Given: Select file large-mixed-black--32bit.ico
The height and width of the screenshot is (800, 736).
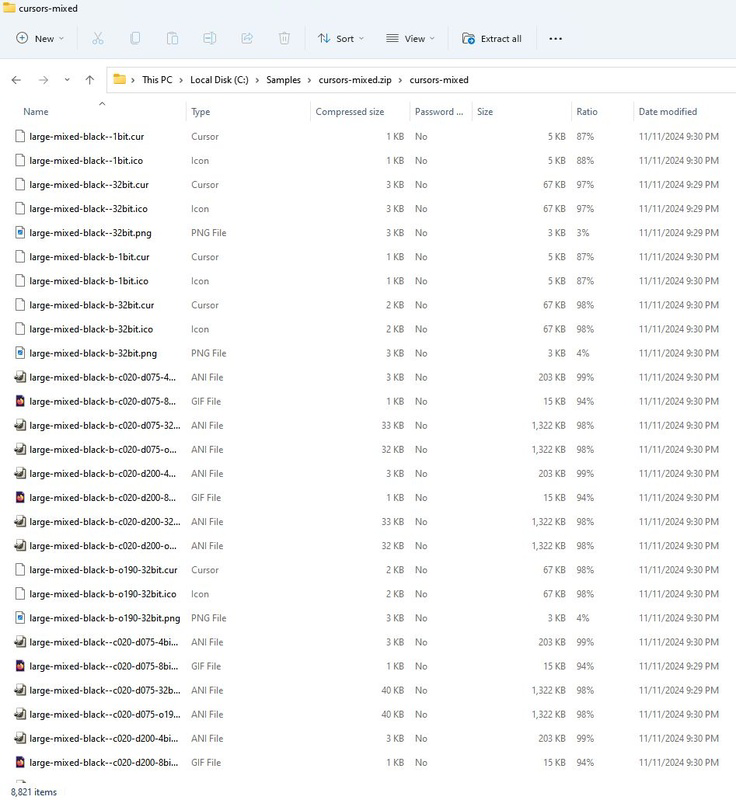Looking at the screenshot, I should point(89,209).
